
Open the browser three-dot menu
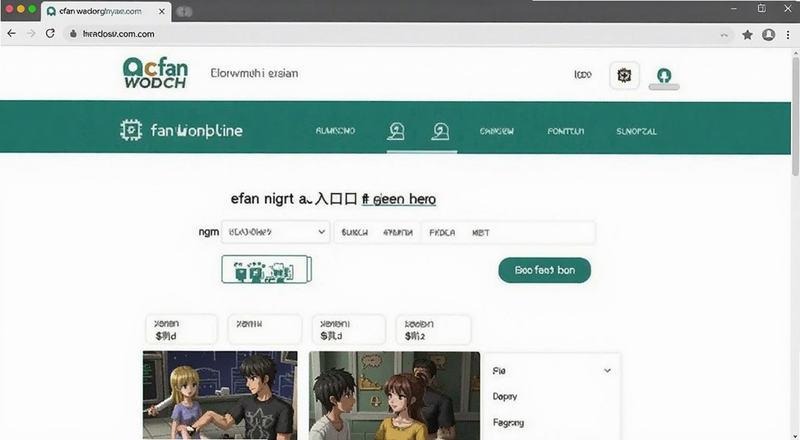pyautogui.click(x=788, y=35)
